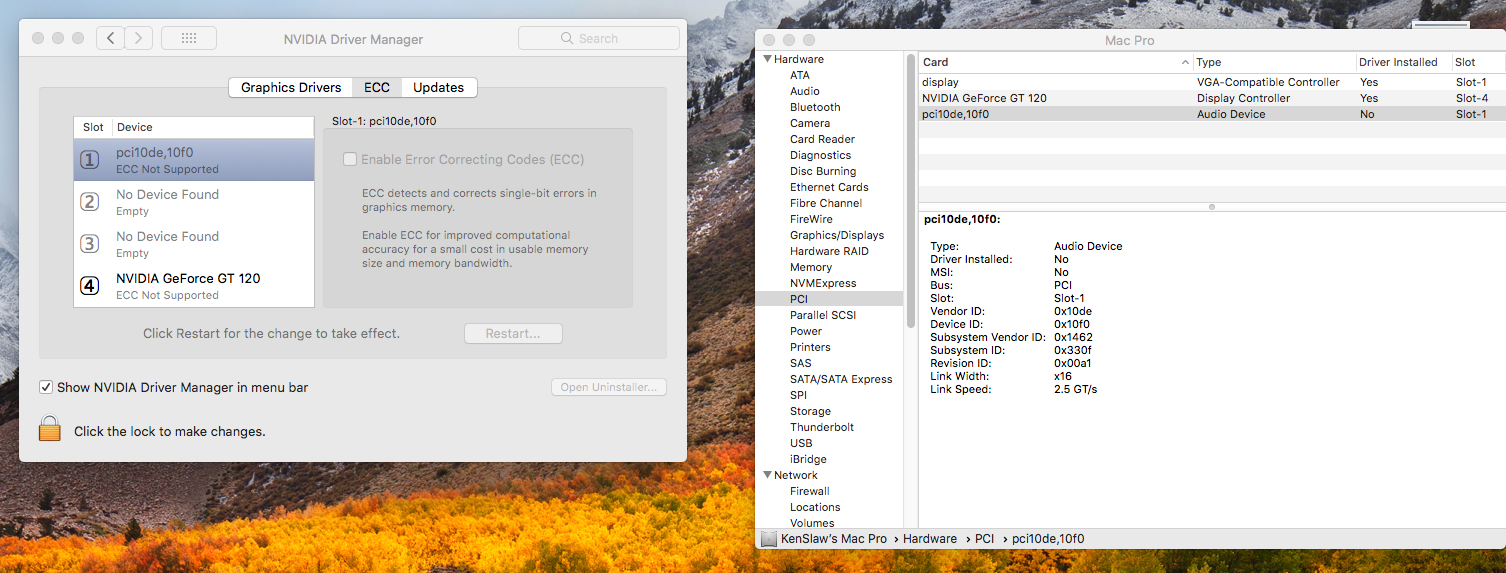Viewport: 1506px width, 573px height.
Task: Select slot 4 icon for GeForce GT 120
Action: 90,286
